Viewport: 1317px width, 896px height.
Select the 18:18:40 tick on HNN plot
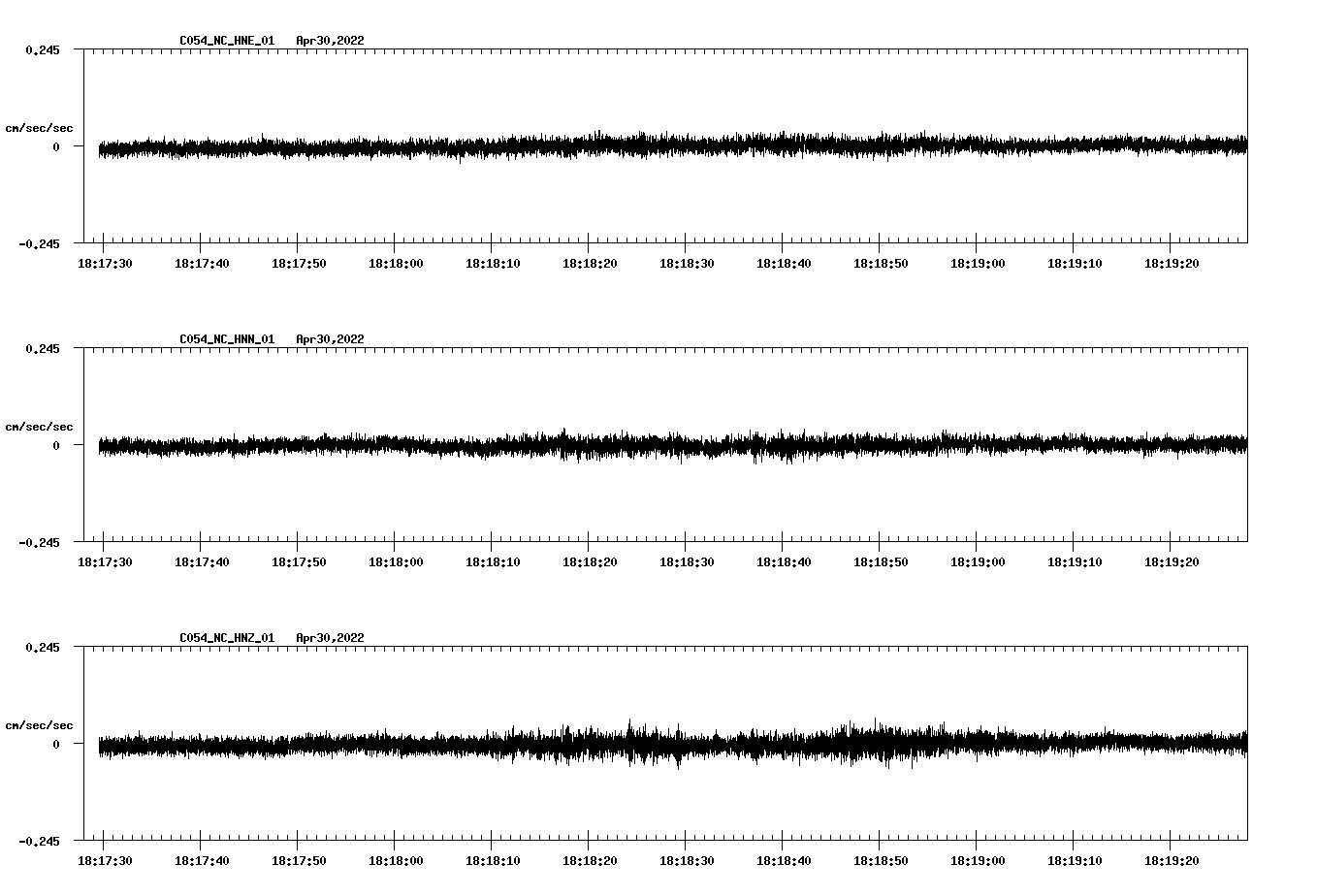[783, 539]
